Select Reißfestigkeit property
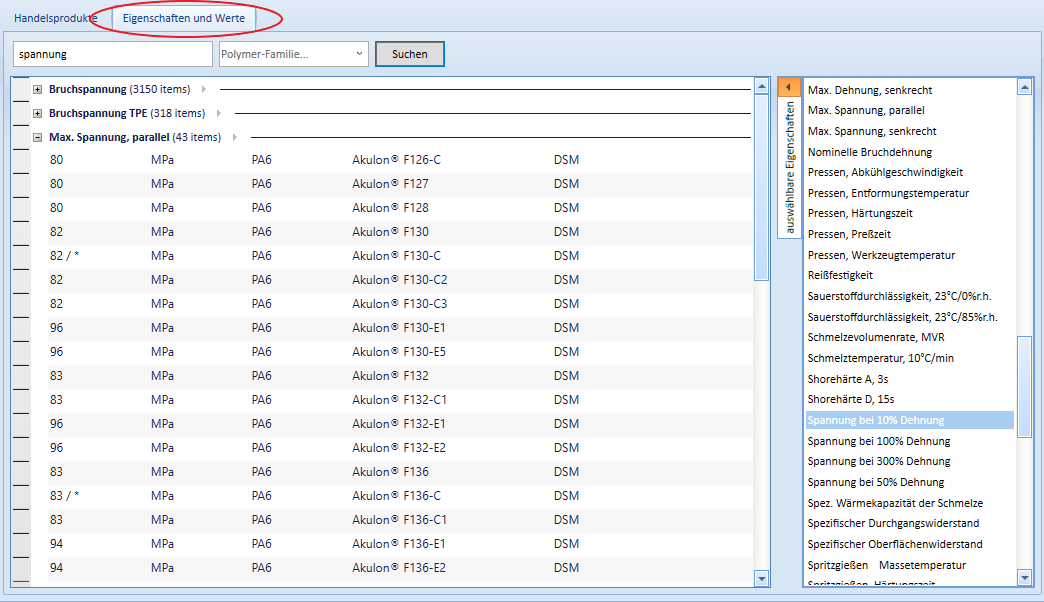 tap(840, 276)
